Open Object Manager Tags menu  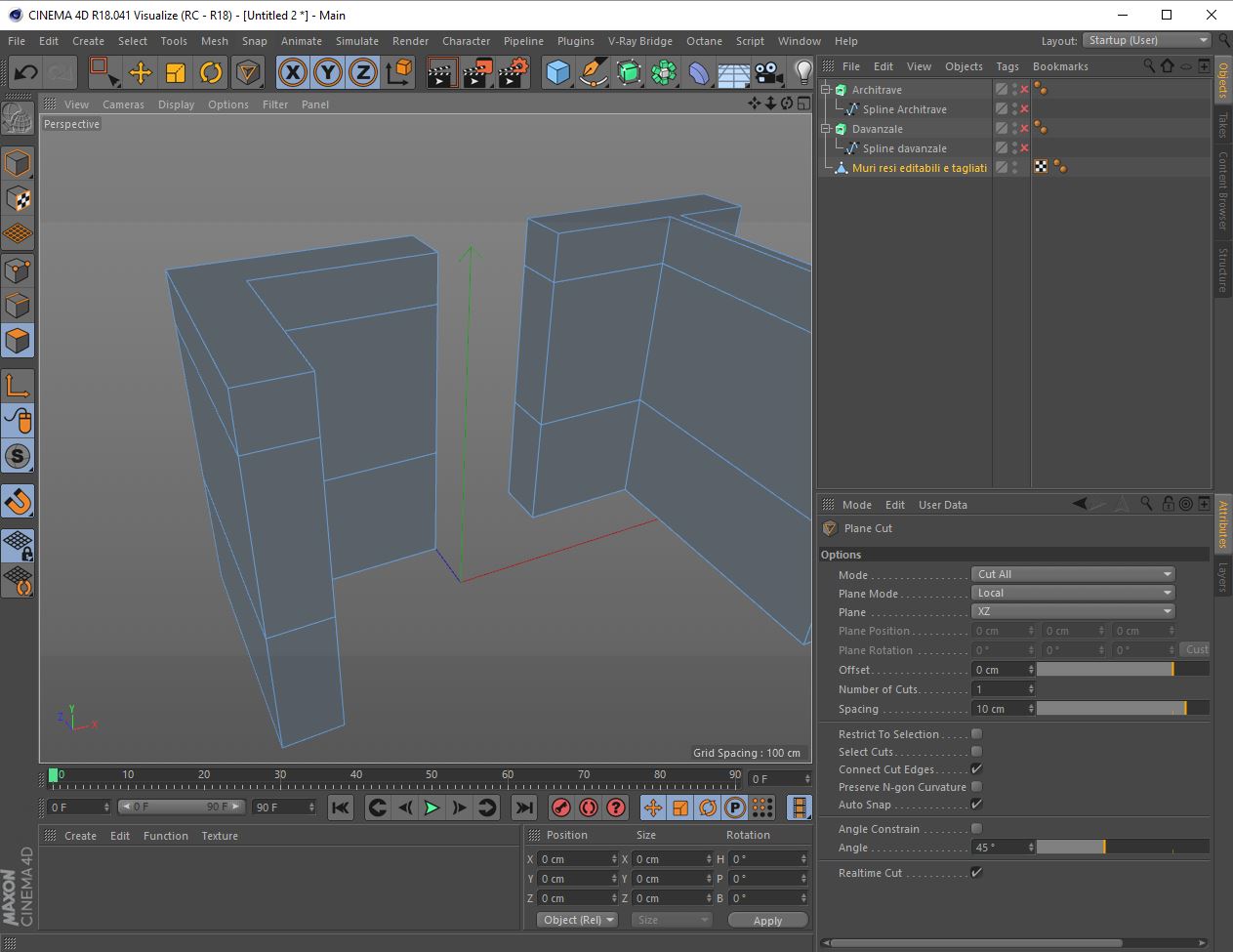[1007, 66]
